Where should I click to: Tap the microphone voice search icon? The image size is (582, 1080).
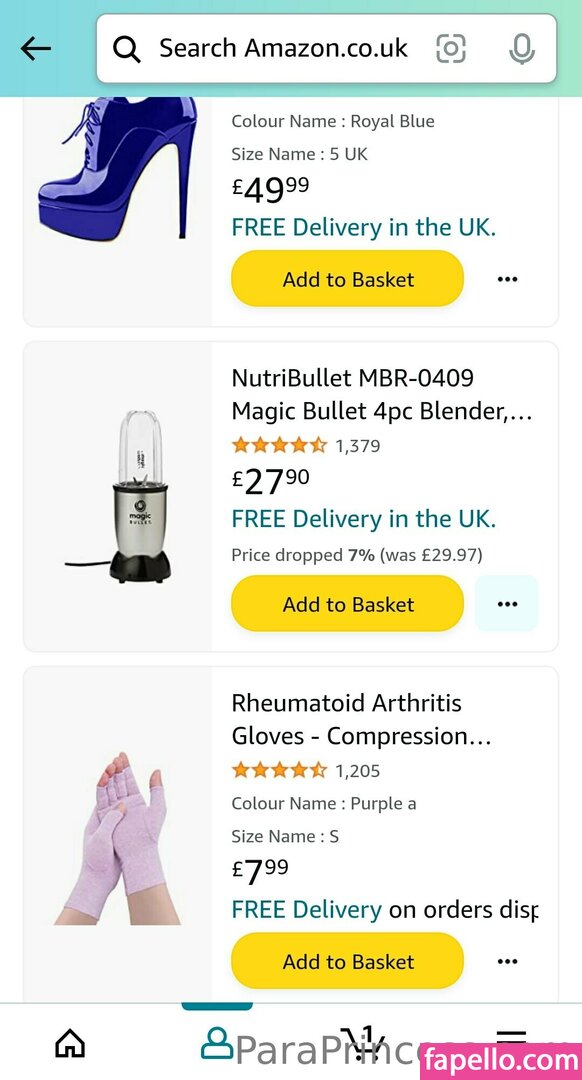521,48
